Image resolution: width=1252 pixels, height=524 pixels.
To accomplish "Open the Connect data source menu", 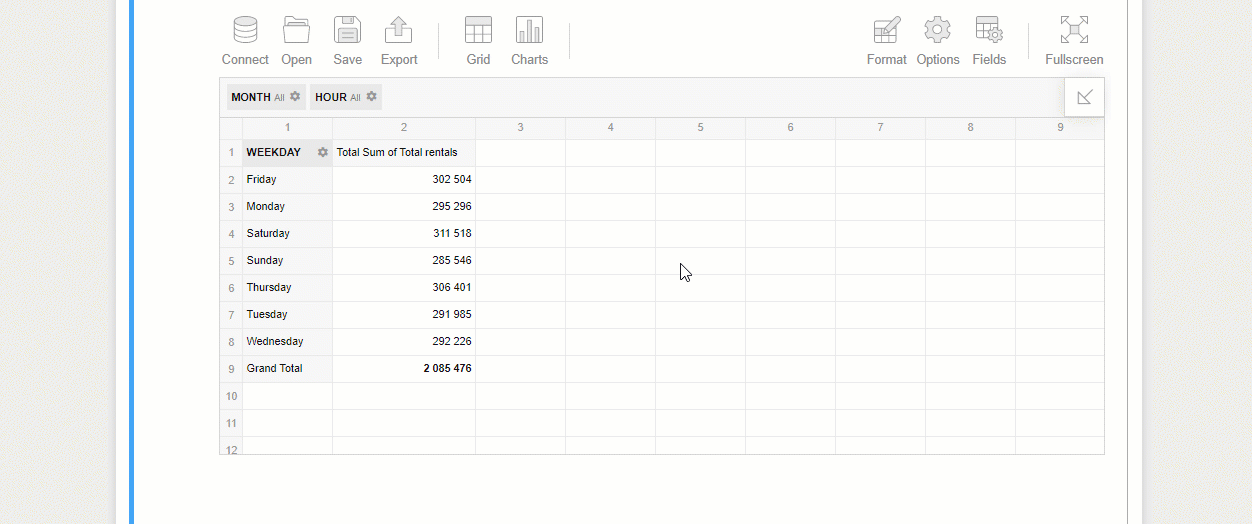I will [x=245, y=41].
